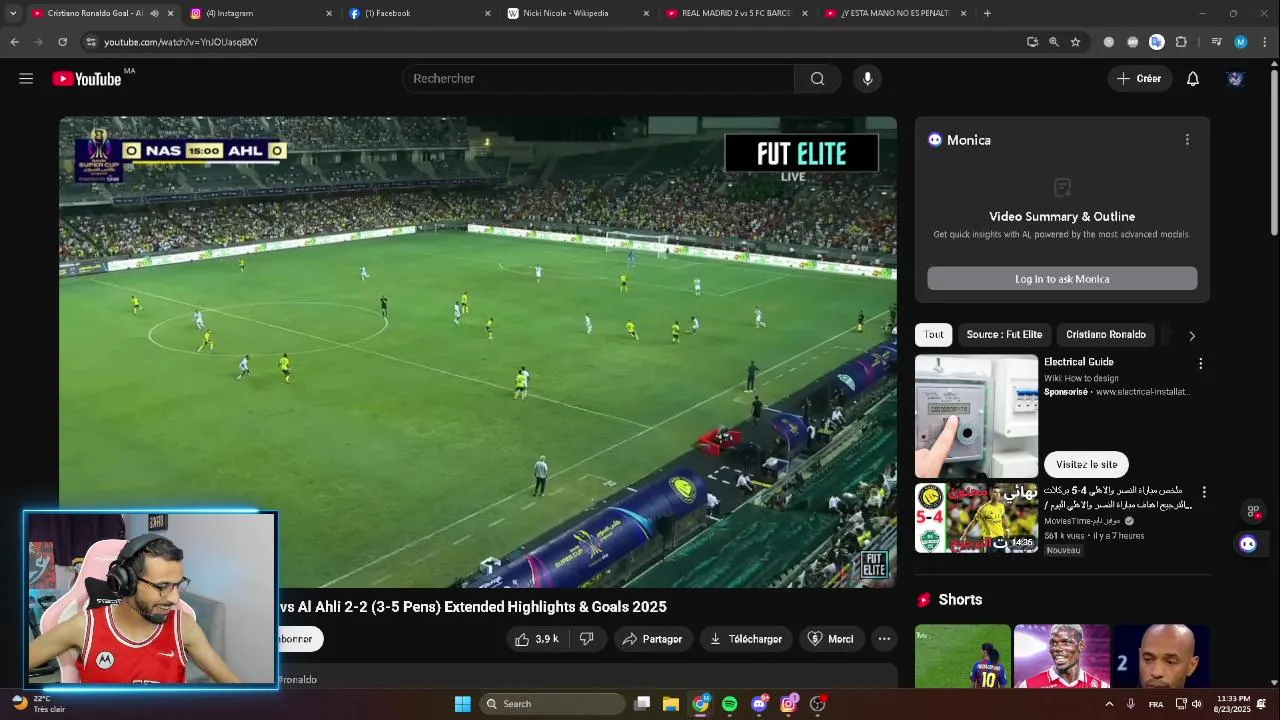Click Visitez le site button

pyautogui.click(x=1086, y=464)
